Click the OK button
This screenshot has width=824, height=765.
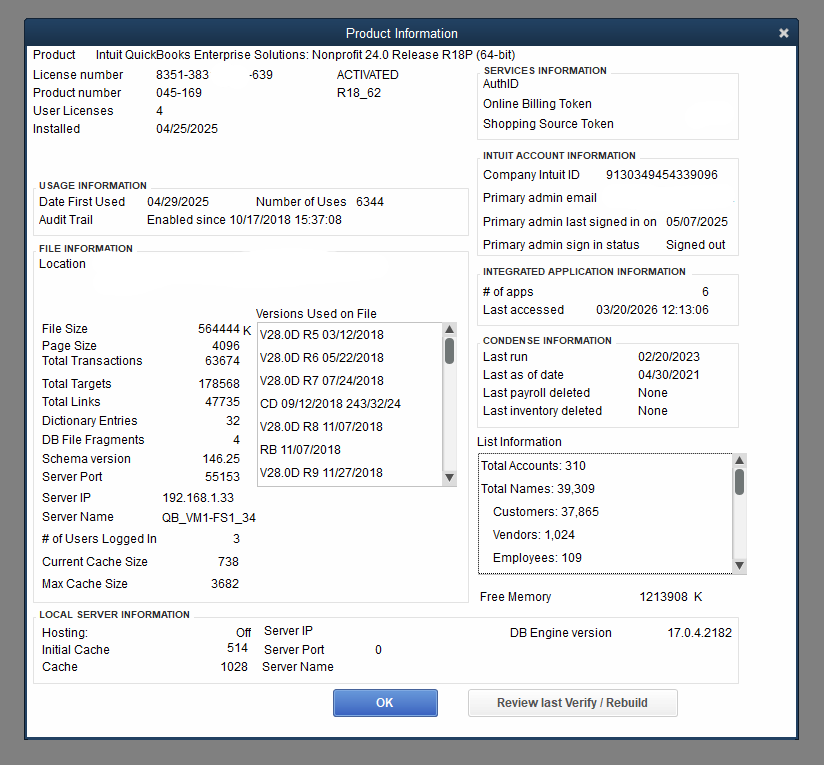(385, 703)
